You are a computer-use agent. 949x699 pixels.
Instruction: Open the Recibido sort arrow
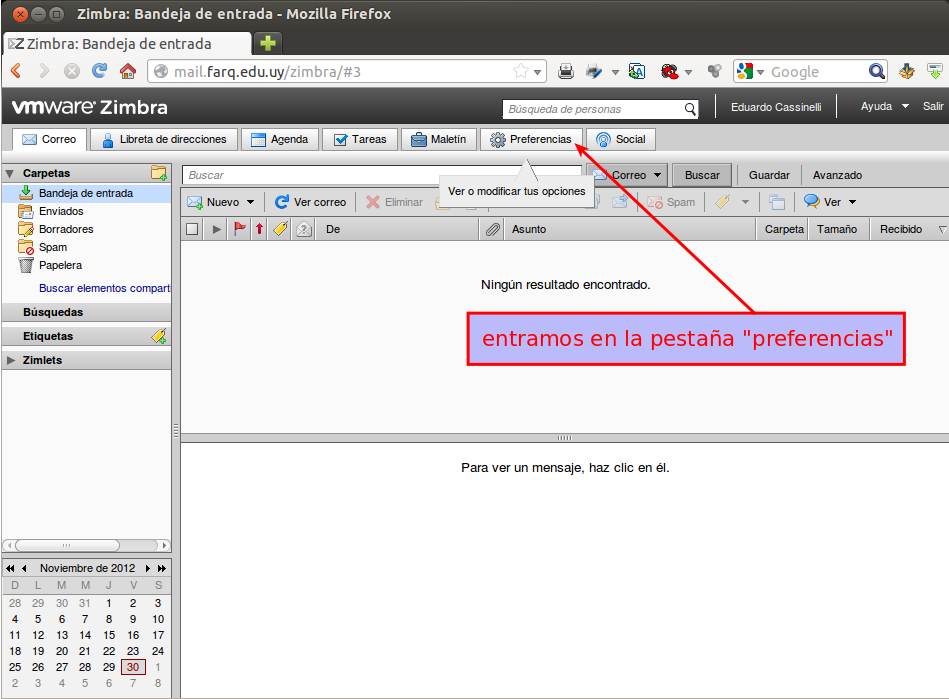click(x=942, y=229)
